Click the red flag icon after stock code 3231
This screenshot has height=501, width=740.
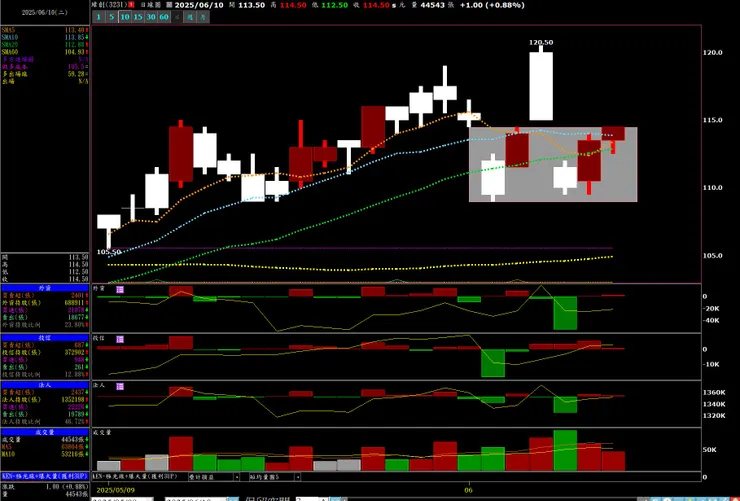(132, 5)
